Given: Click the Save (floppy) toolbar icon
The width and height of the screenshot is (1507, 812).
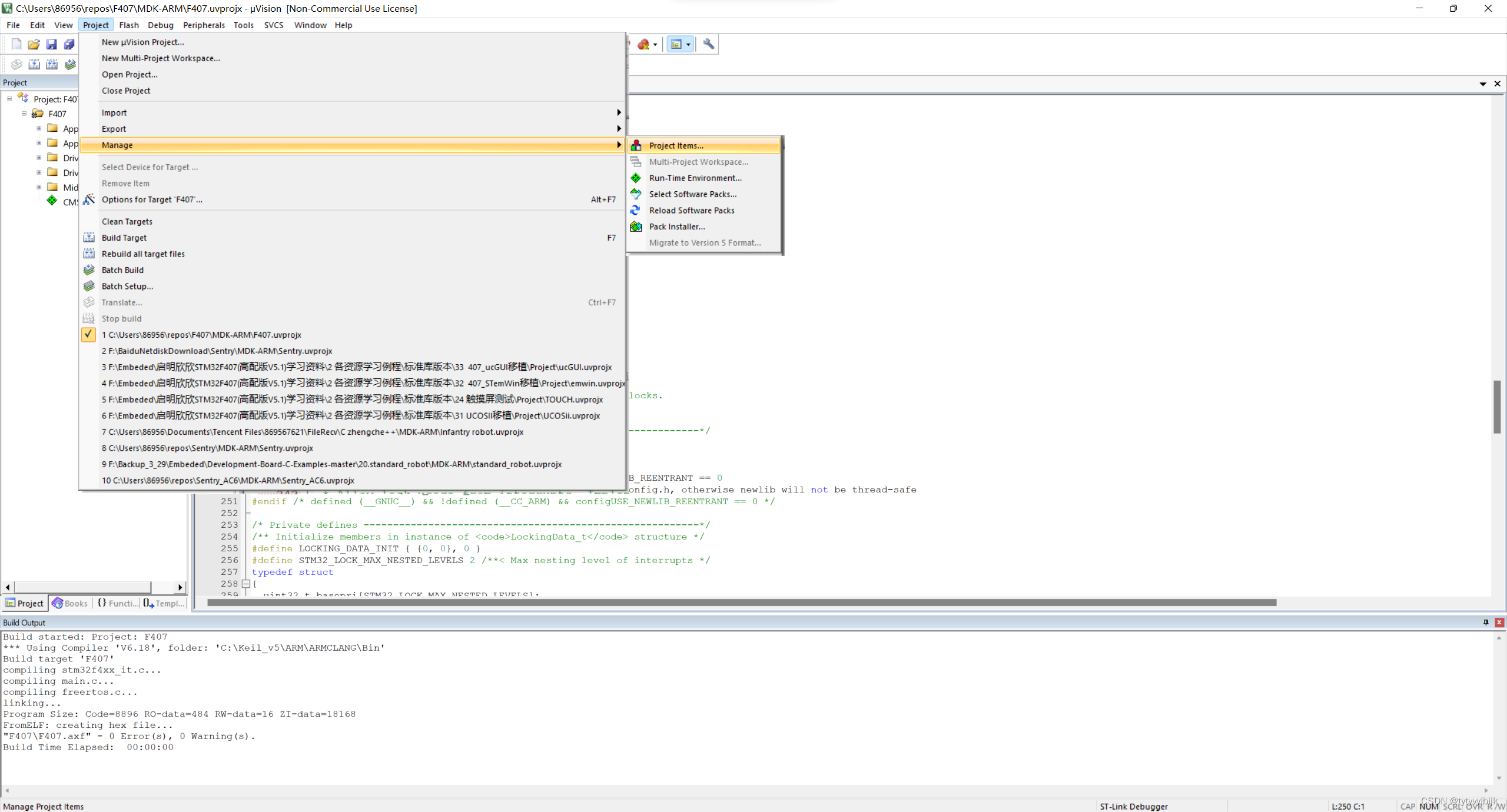Looking at the screenshot, I should coord(52,44).
